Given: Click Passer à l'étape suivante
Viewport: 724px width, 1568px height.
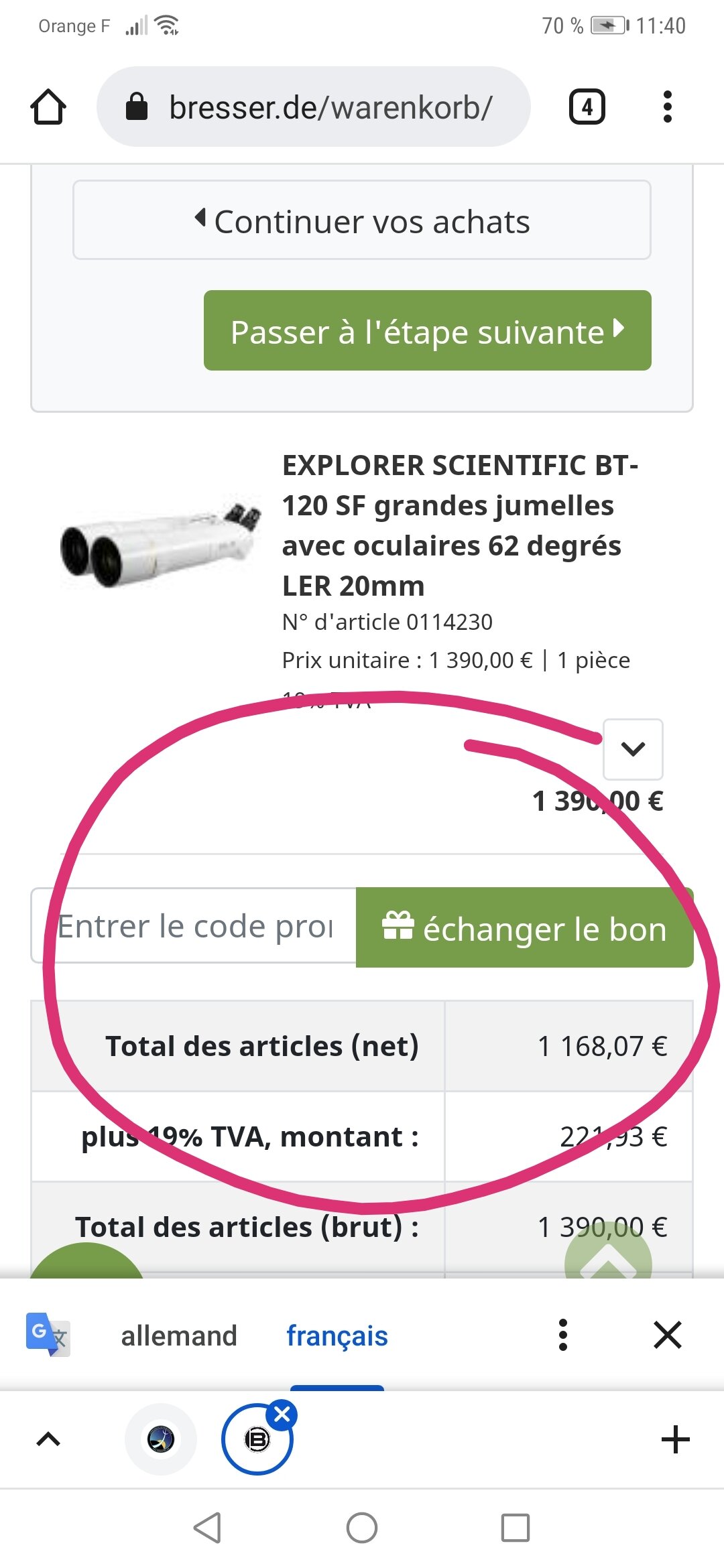Looking at the screenshot, I should pos(428,331).
